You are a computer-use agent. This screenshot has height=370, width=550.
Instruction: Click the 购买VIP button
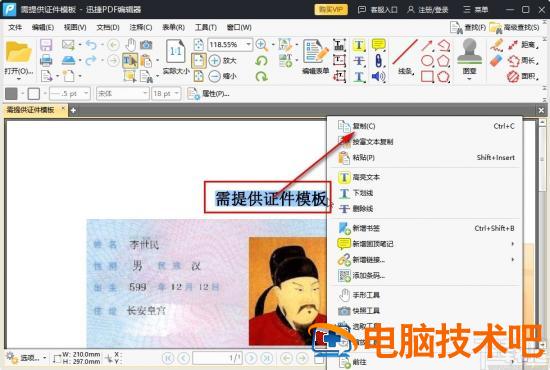click(331, 9)
